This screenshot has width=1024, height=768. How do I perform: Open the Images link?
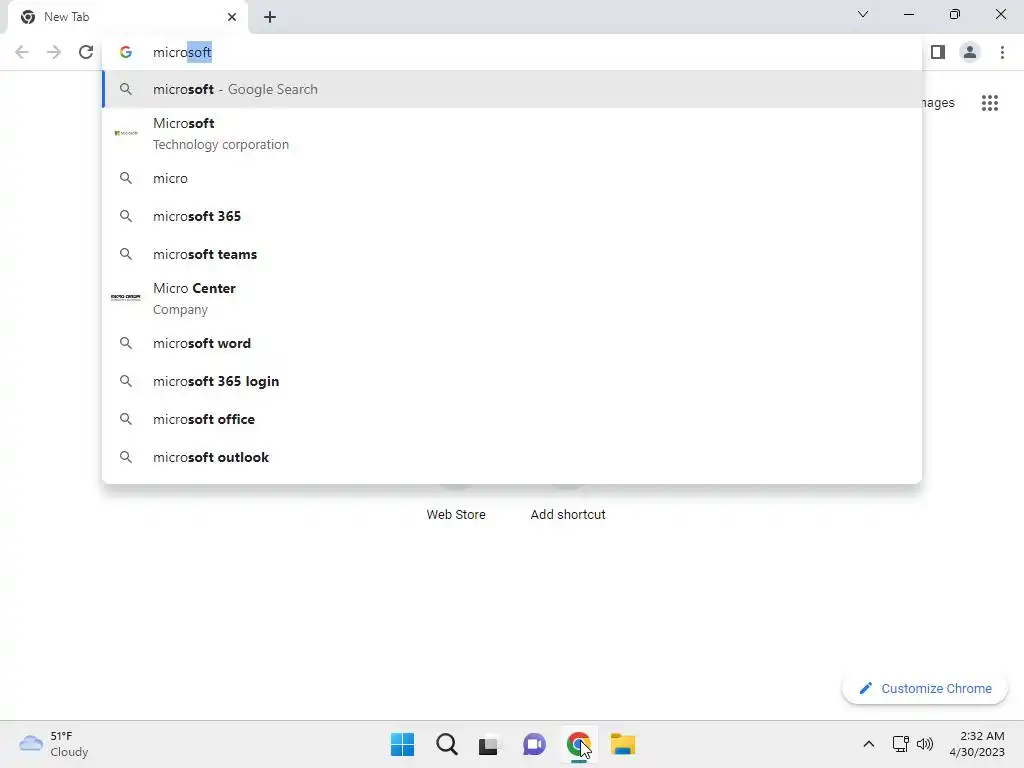938,103
